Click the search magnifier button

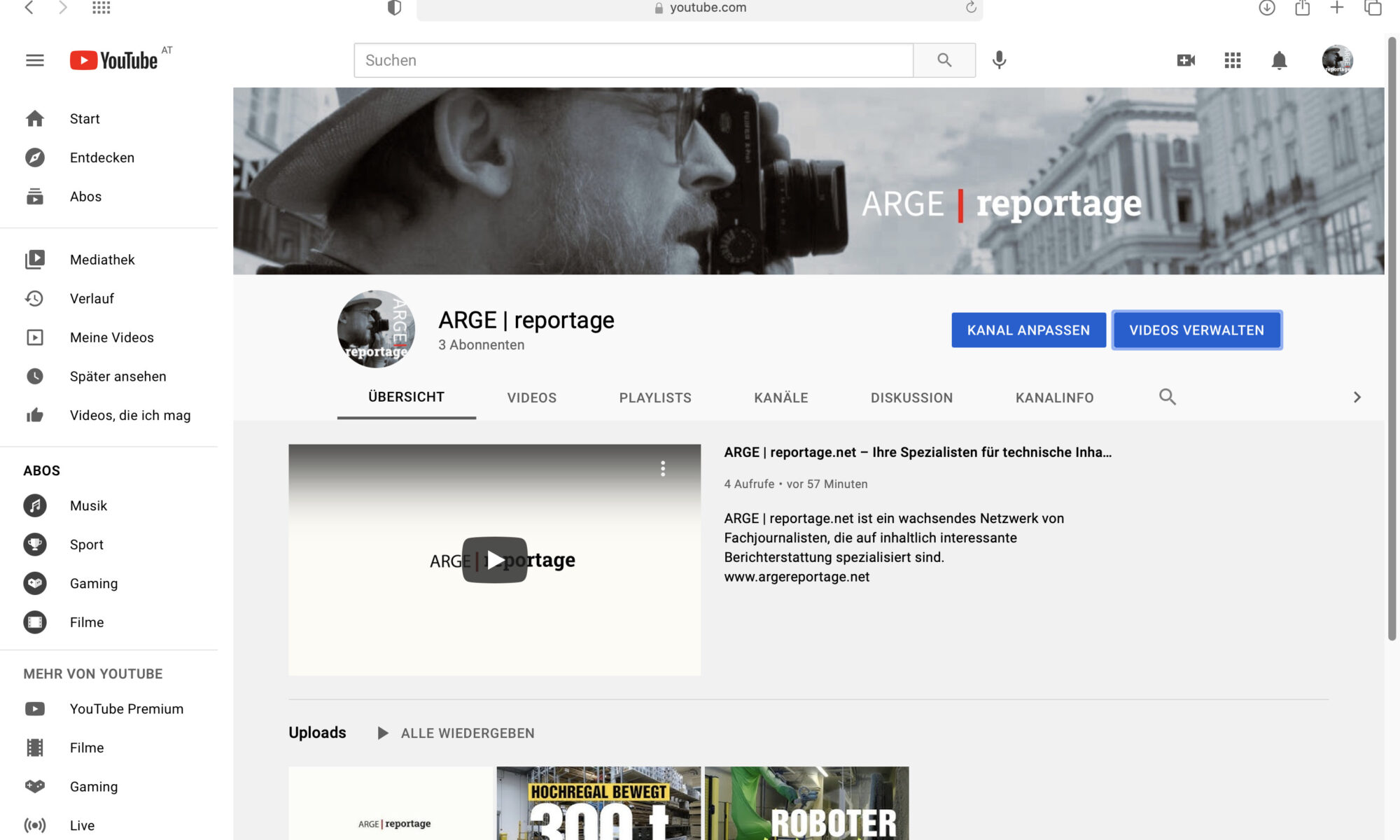[x=944, y=60]
